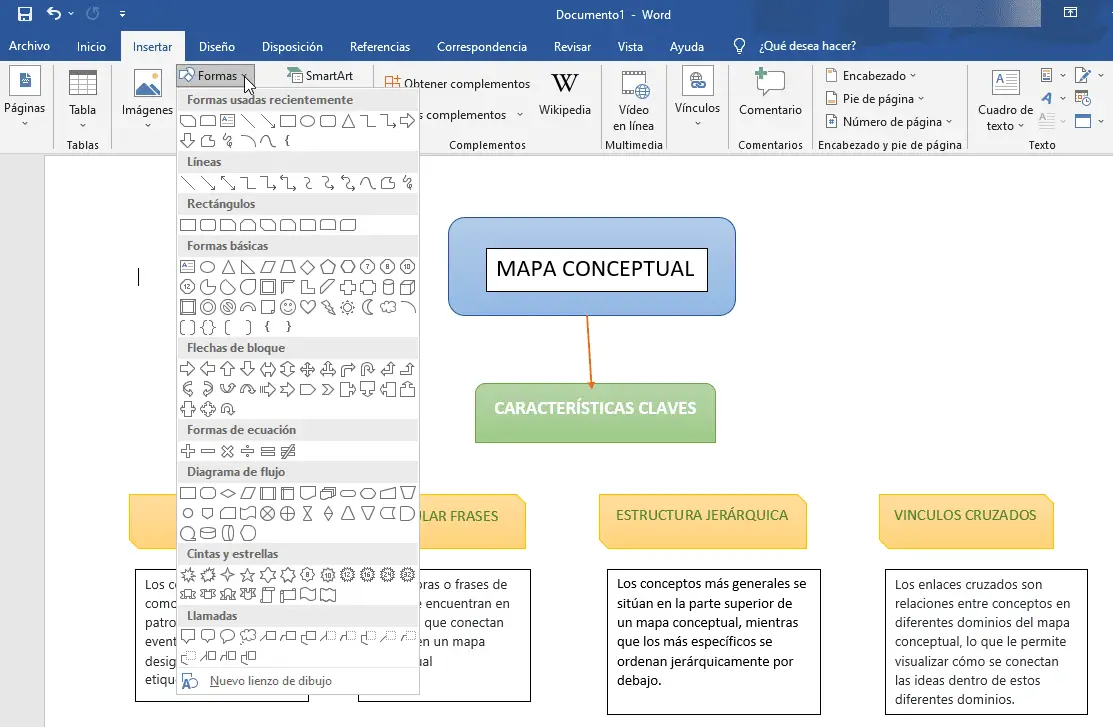Insert Wikipedia add-in

[x=564, y=94]
